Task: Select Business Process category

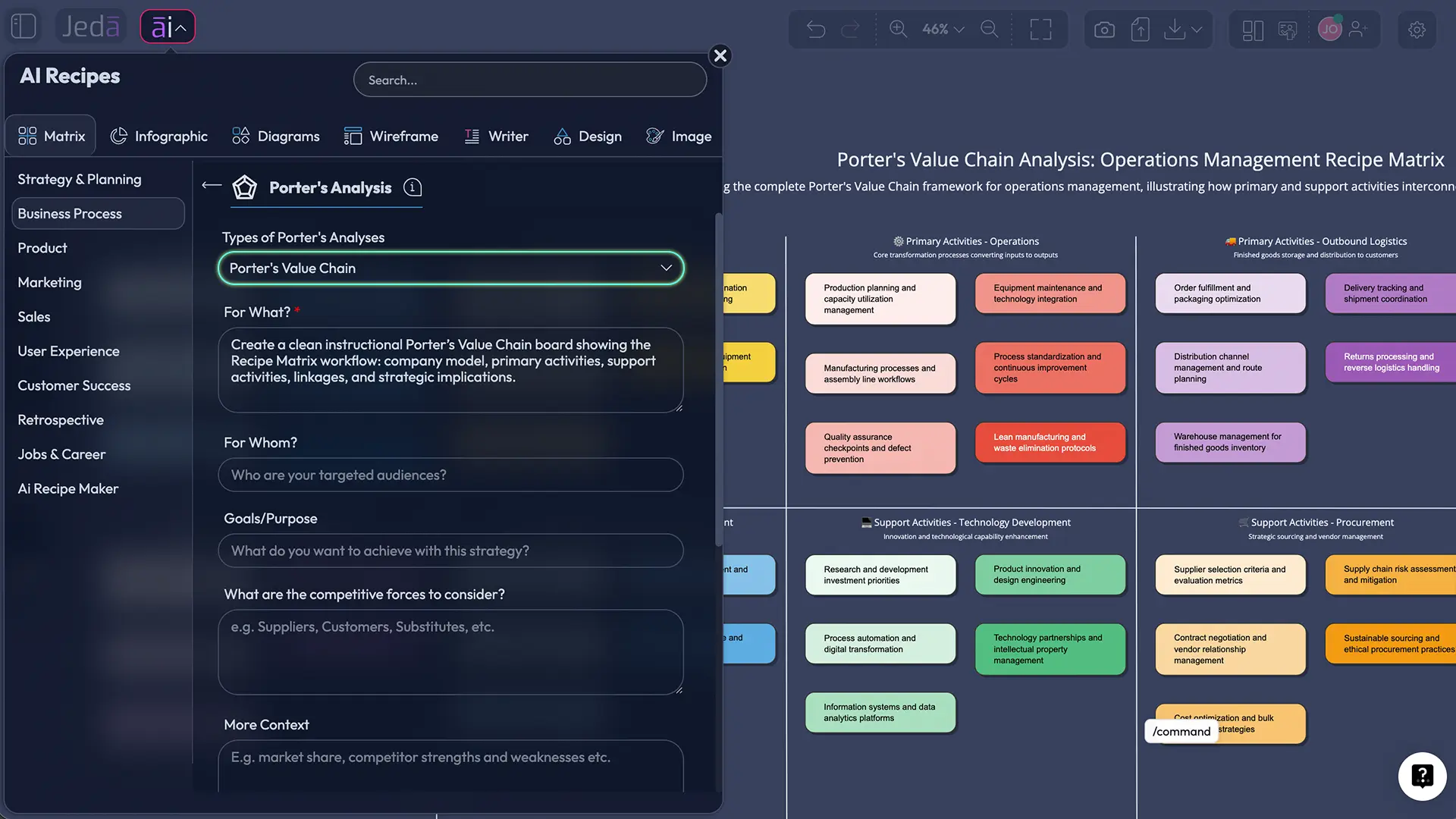Action: coord(98,214)
